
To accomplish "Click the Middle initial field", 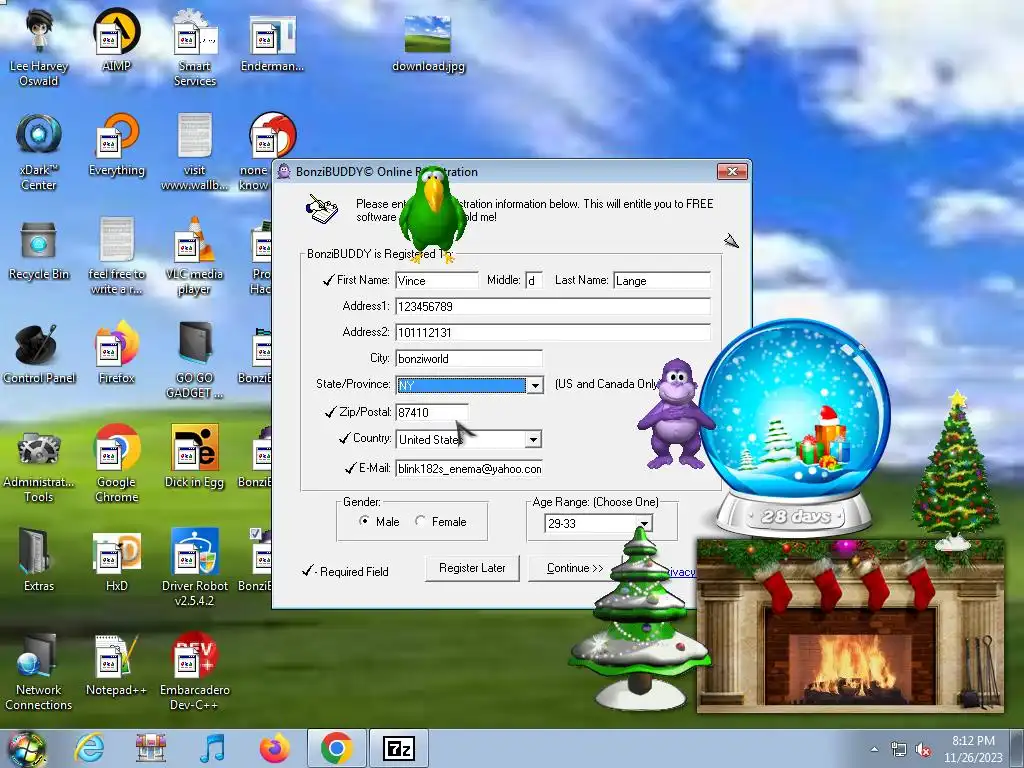I will tap(534, 281).
